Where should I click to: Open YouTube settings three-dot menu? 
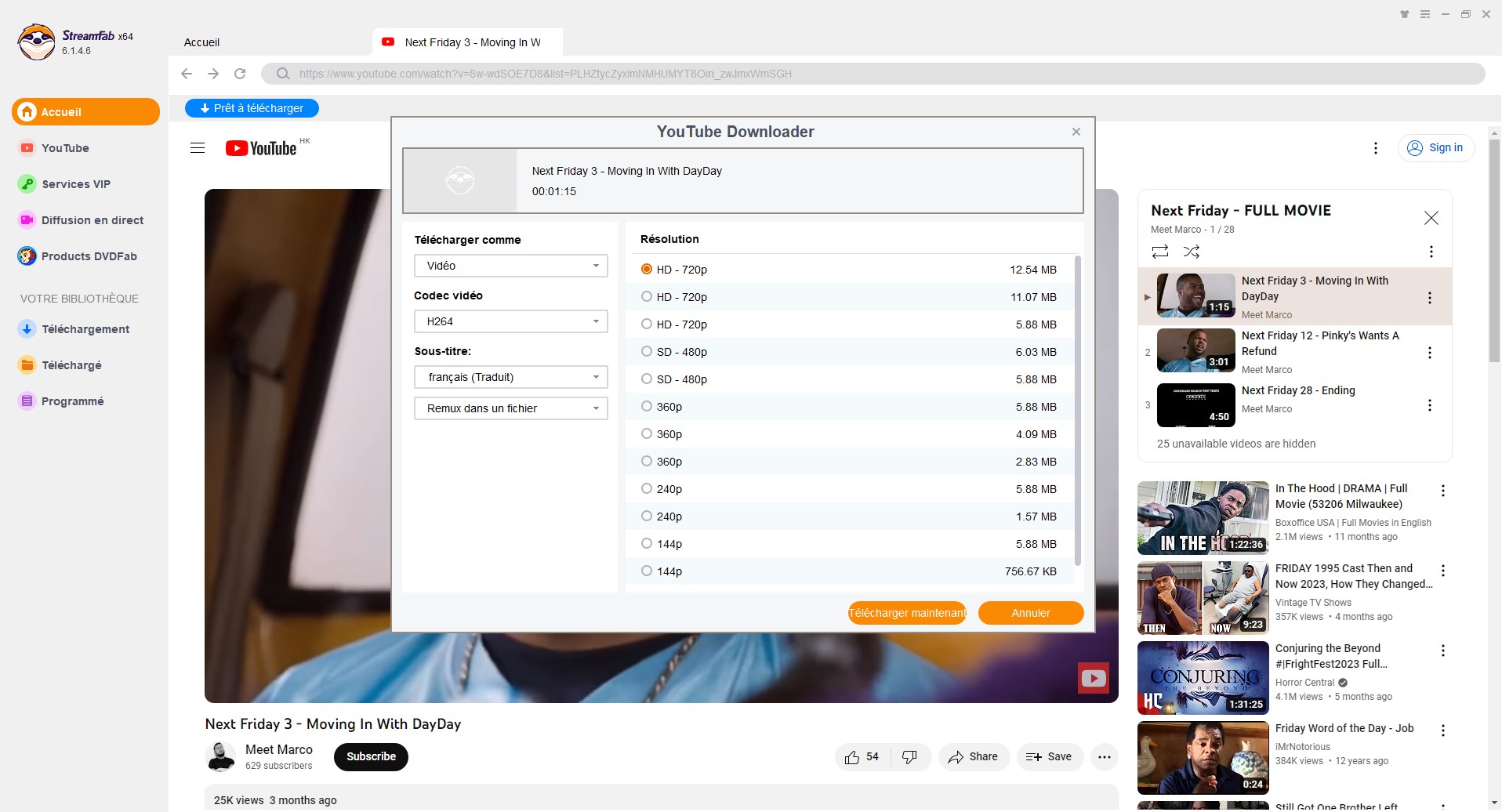tap(1375, 148)
